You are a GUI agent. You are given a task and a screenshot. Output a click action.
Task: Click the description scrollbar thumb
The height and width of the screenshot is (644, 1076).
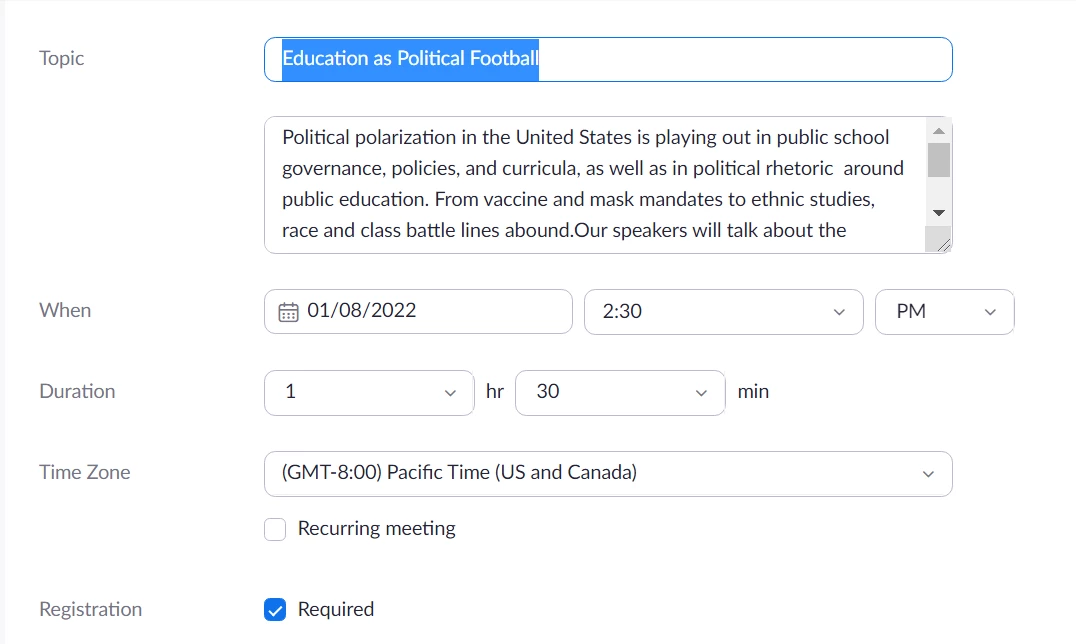tap(938, 160)
